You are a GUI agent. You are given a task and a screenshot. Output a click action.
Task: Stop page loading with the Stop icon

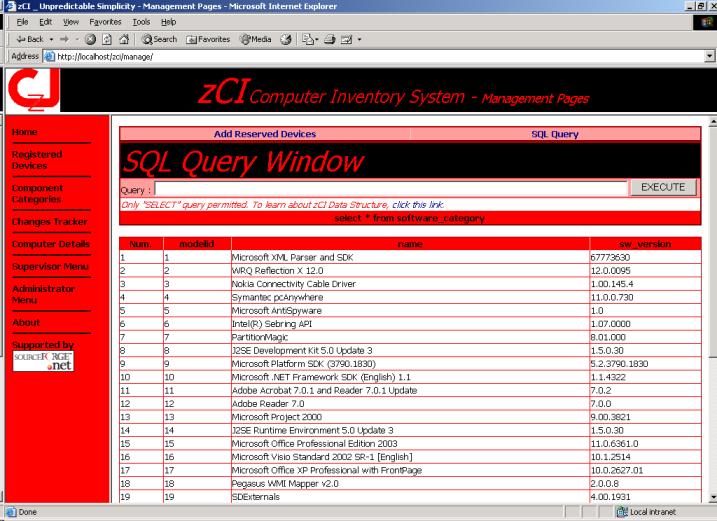click(91, 39)
